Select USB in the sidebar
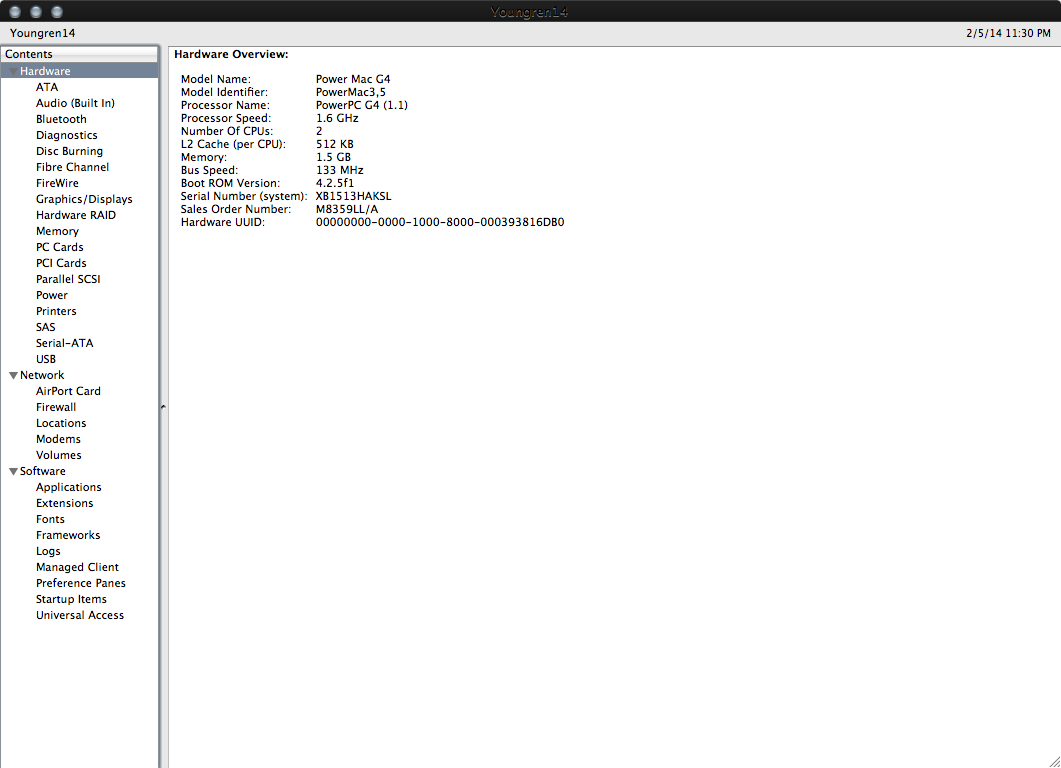Image resolution: width=1061 pixels, height=768 pixels. pyautogui.click(x=45, y=359)
